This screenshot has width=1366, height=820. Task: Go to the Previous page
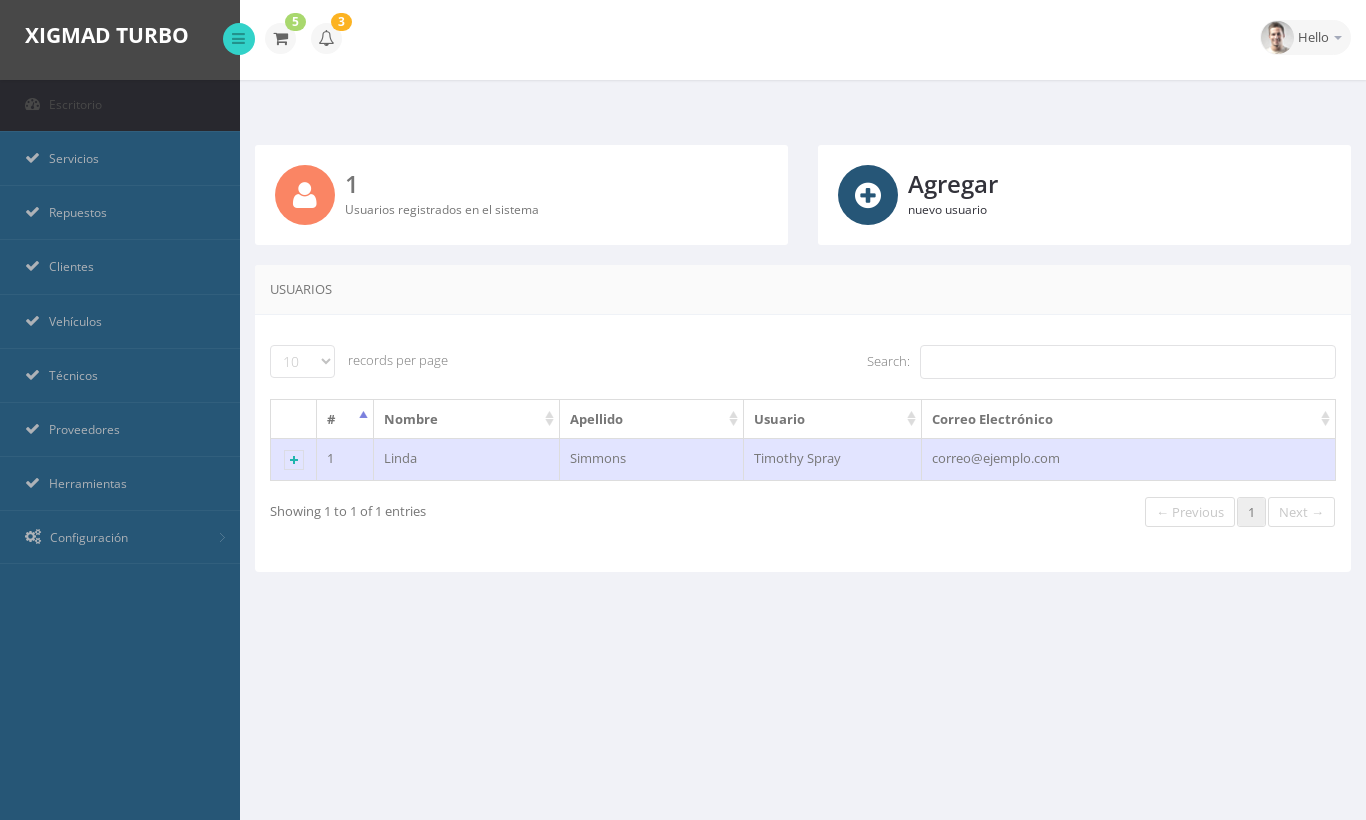(1190, 512)
